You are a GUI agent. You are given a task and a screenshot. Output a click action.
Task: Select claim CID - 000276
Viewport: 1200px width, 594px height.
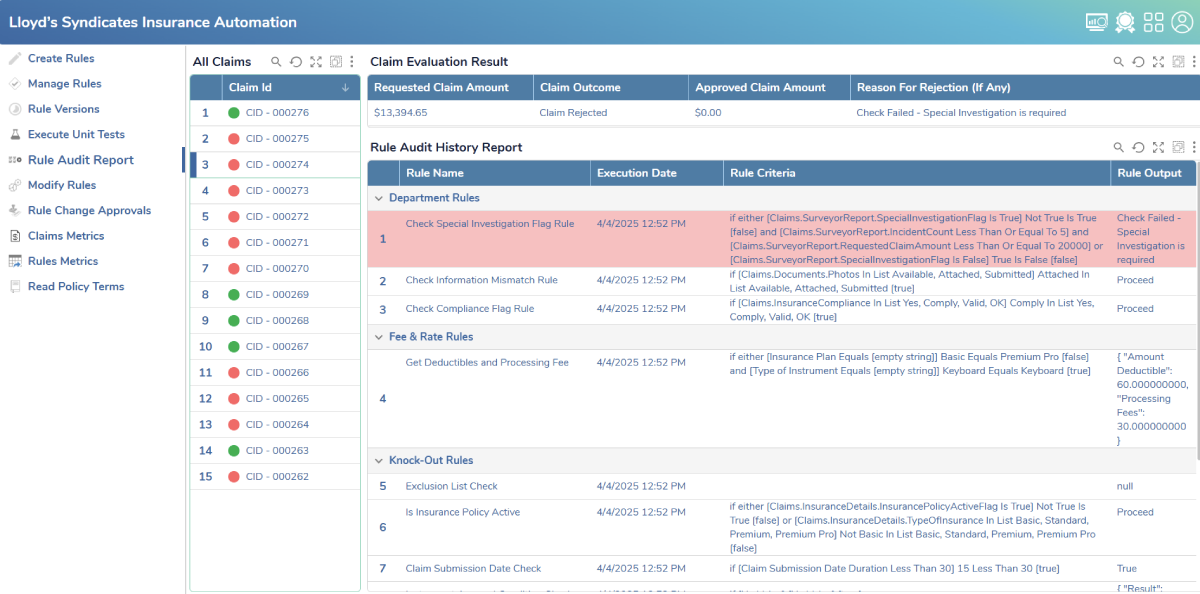coord(275,113)
